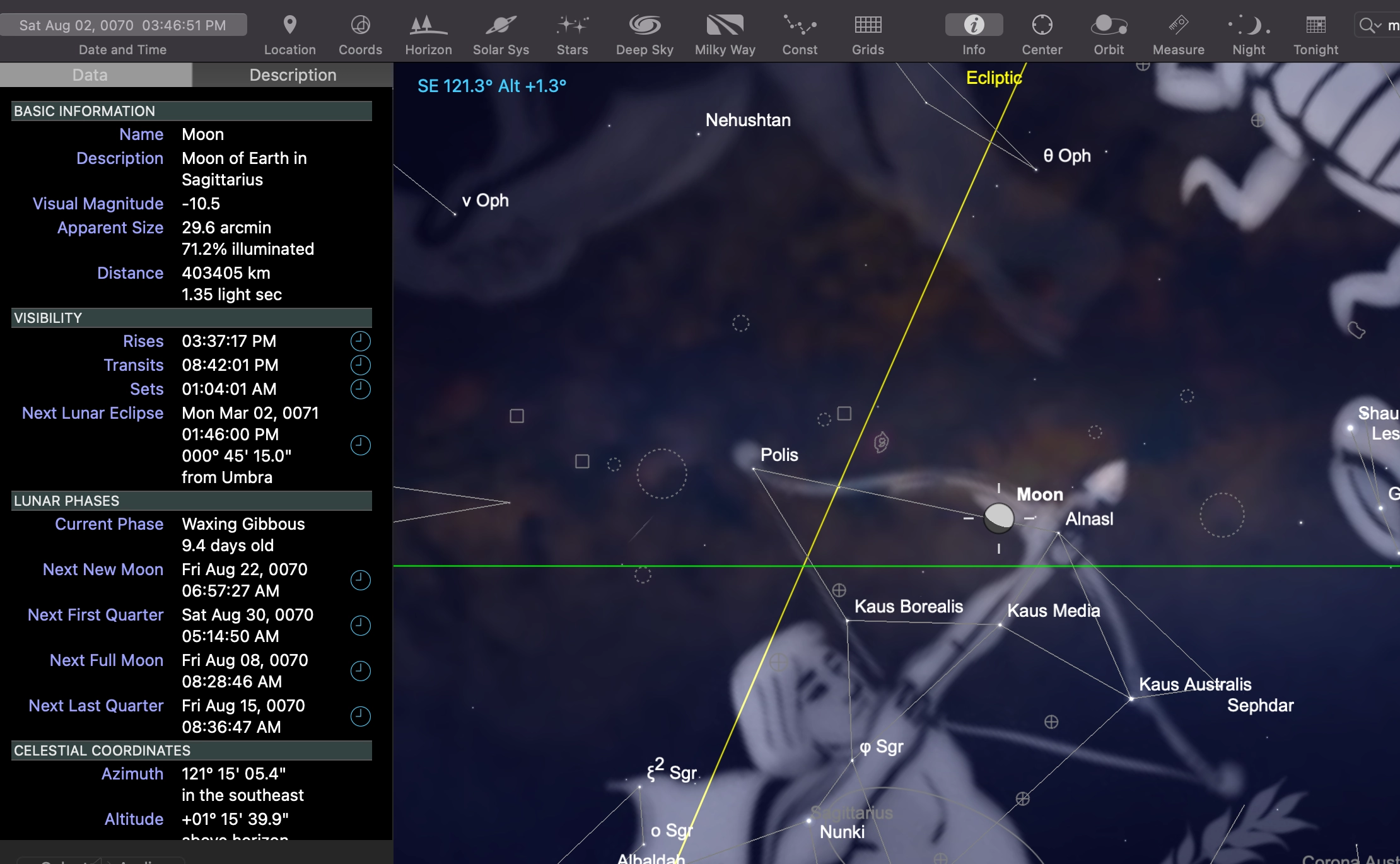Center the selected object icon

pos(1042,25)
